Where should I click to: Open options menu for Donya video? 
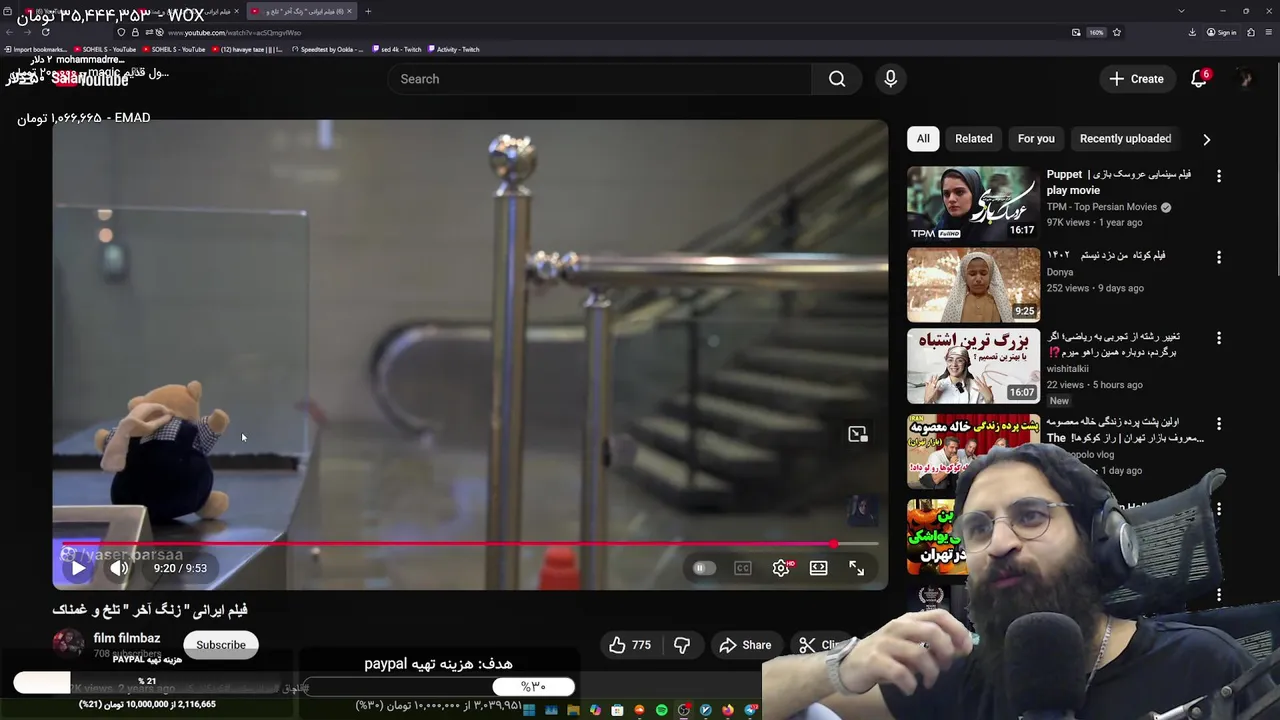[1218, 257]
